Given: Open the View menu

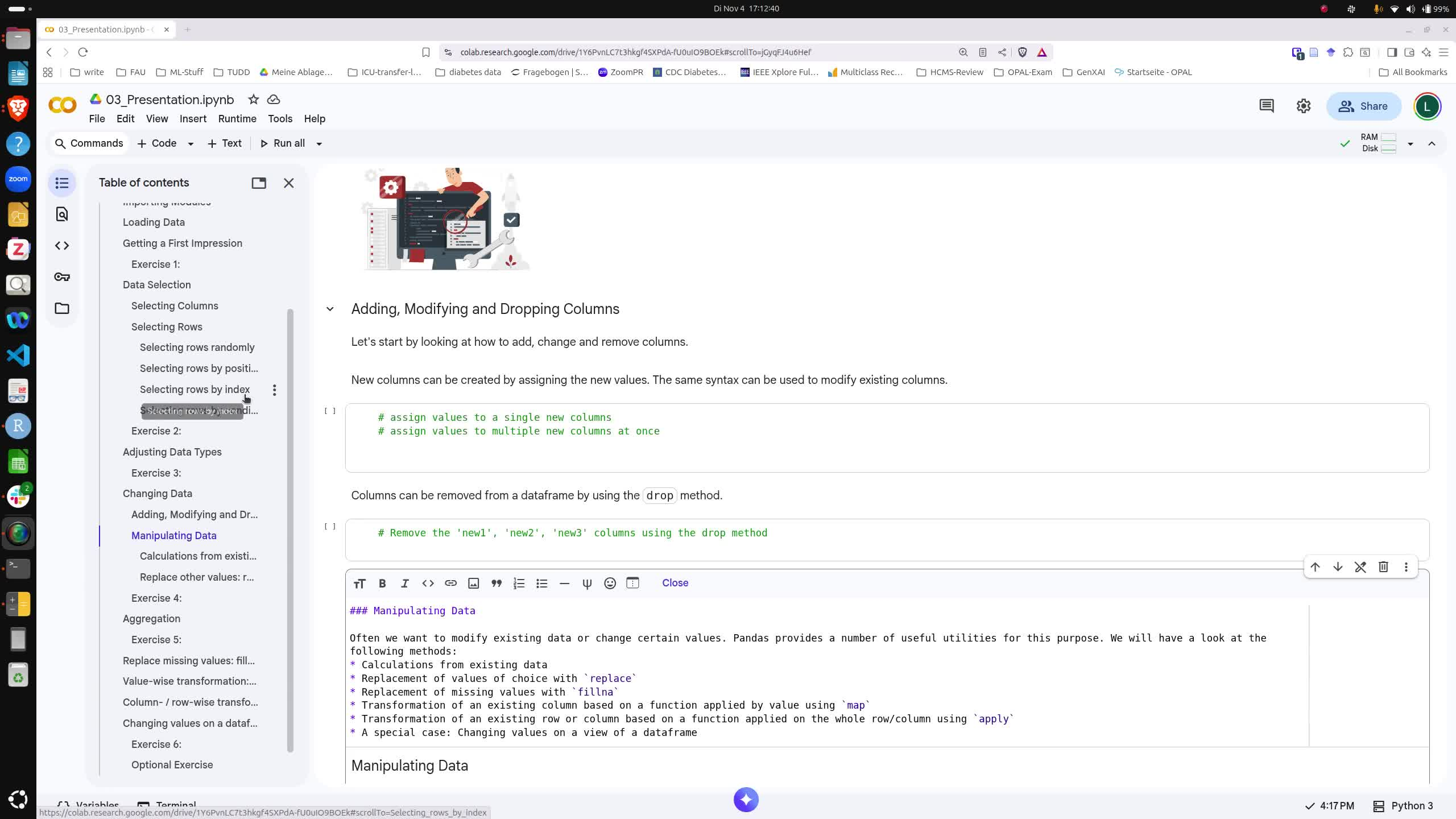Looking at the screenshot, I should pos(157,119).
